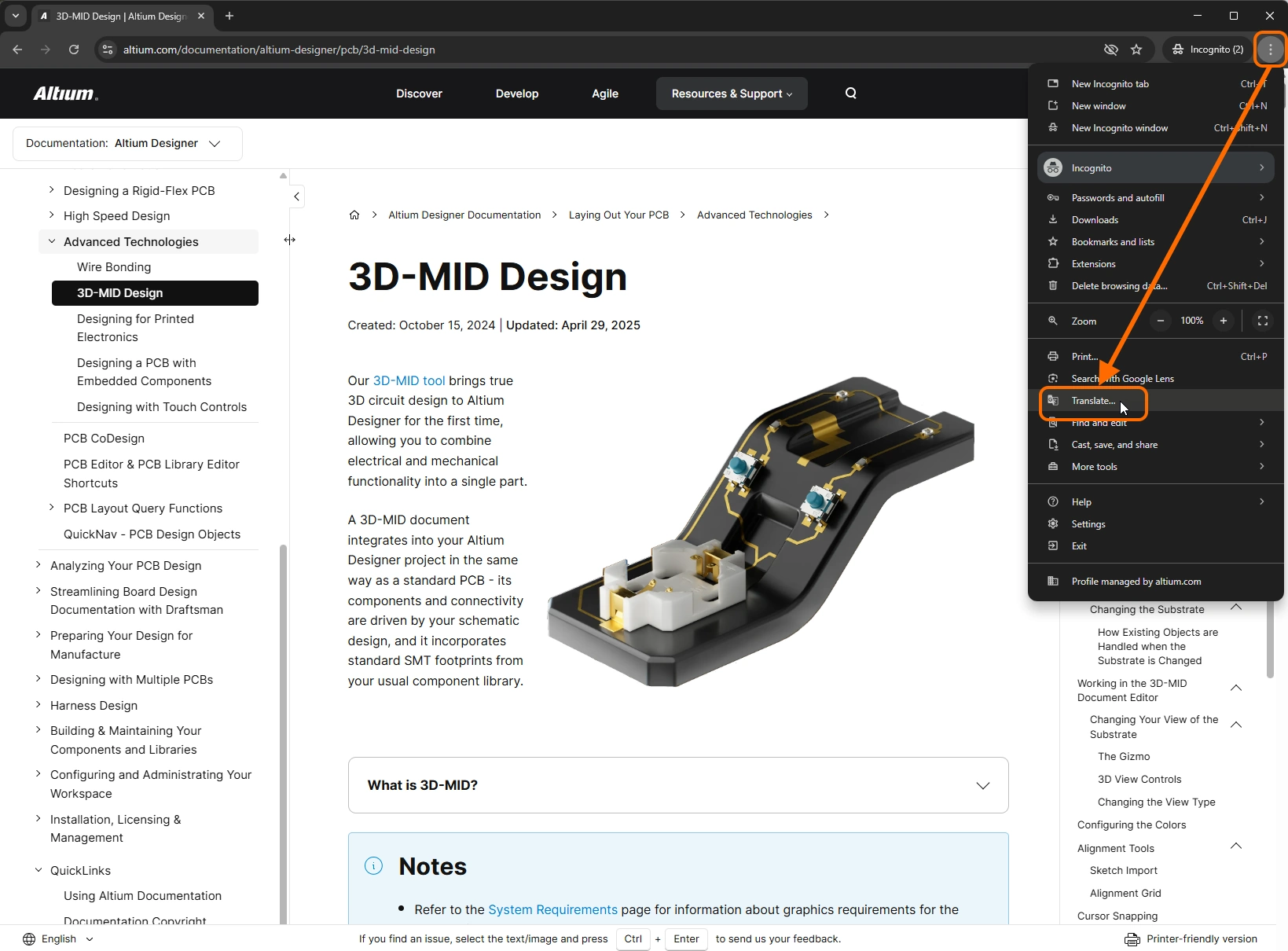Screen dimensions: 1288x951
Task: Click the 3D-MID device illustration image
Action: tap(761, 531)
